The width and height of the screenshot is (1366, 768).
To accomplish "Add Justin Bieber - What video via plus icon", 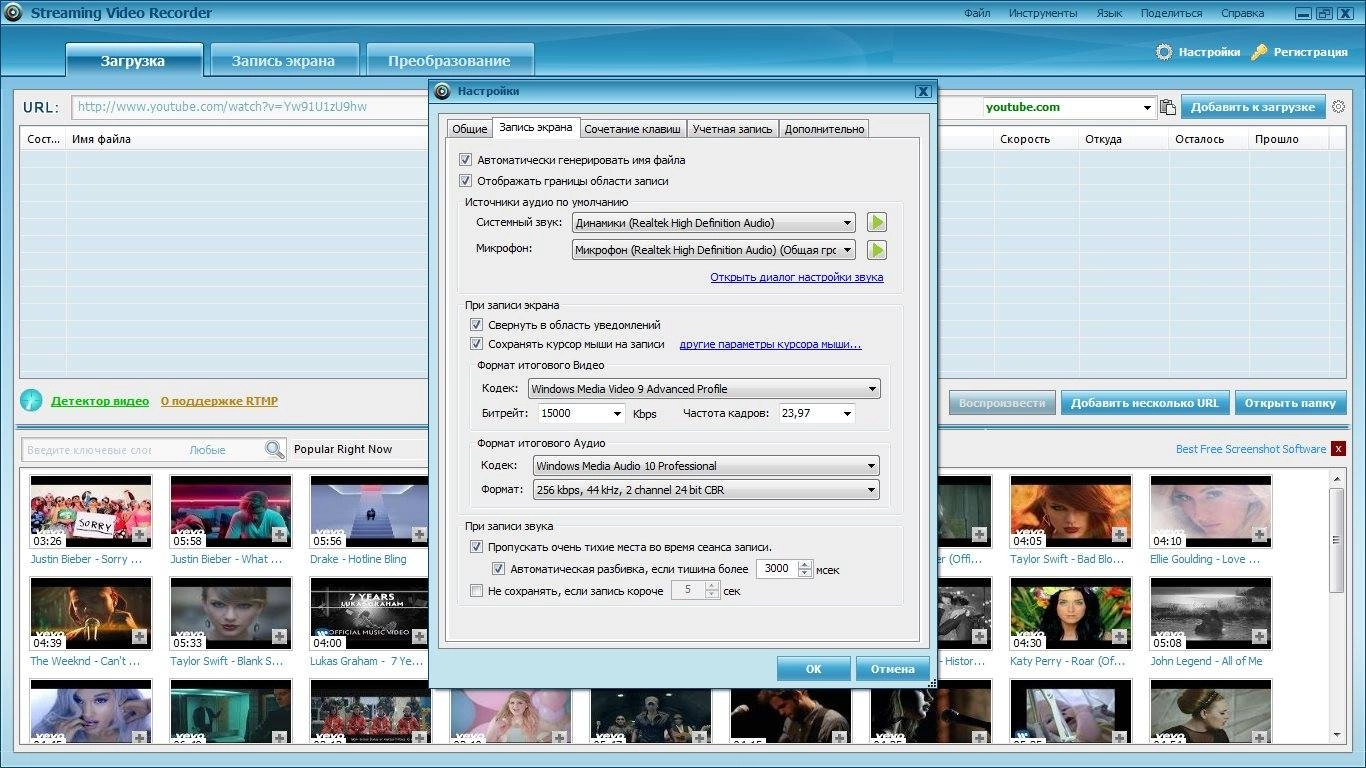I will (279, 535).
